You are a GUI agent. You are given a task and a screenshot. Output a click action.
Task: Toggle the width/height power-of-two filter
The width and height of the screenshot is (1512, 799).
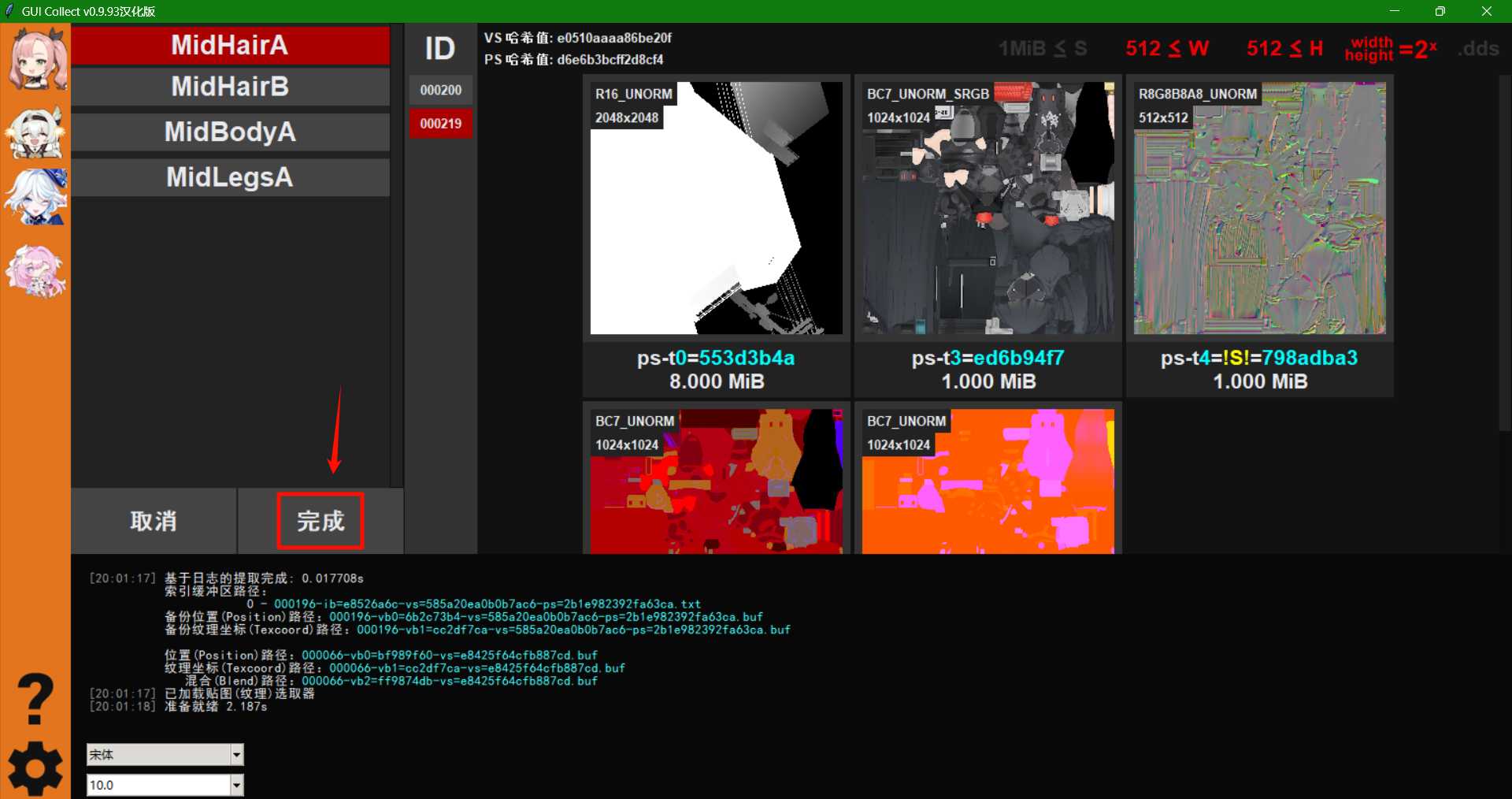pos(1391,49)
